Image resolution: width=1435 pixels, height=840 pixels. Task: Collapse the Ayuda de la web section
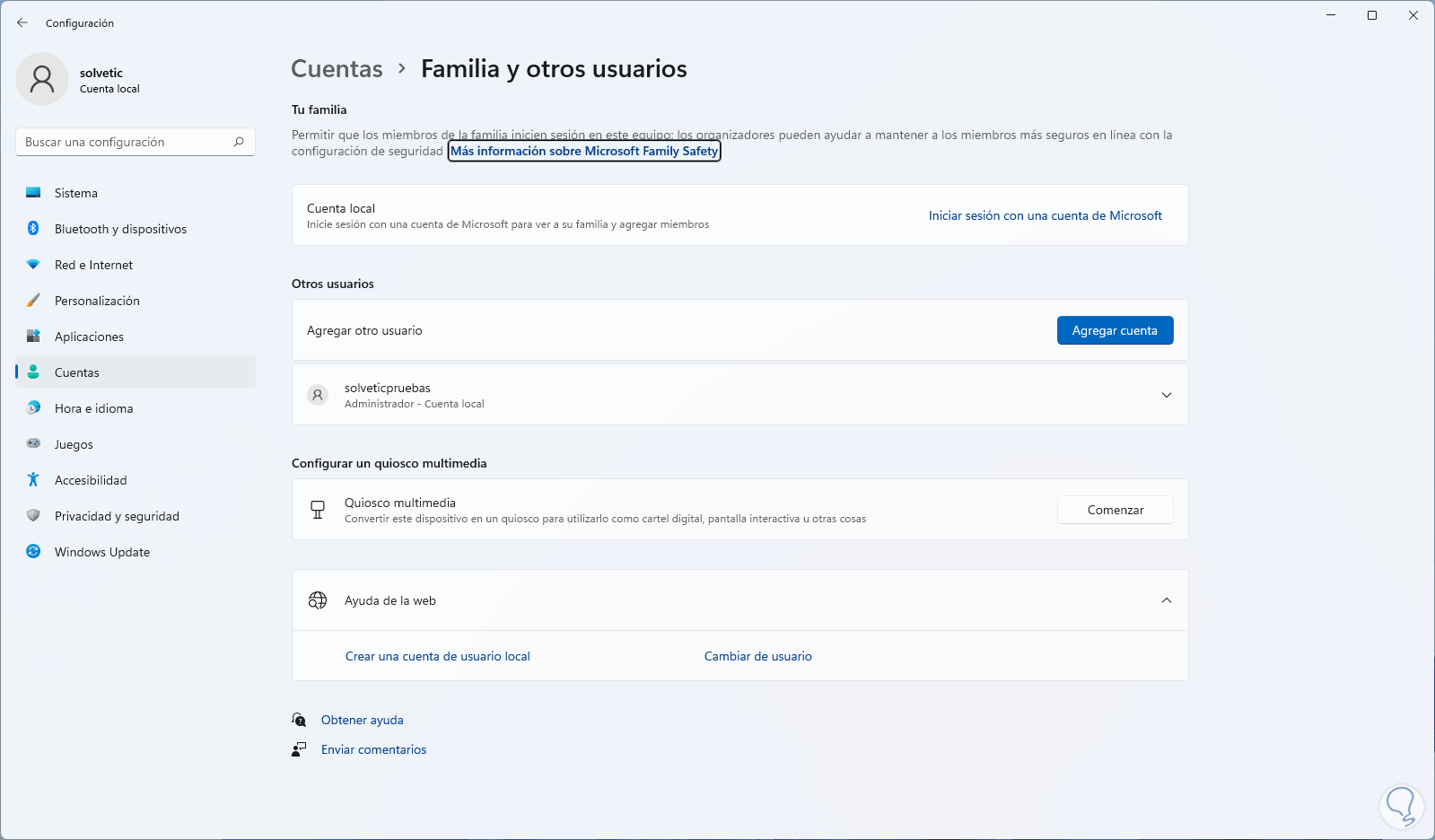(1166, 600)
